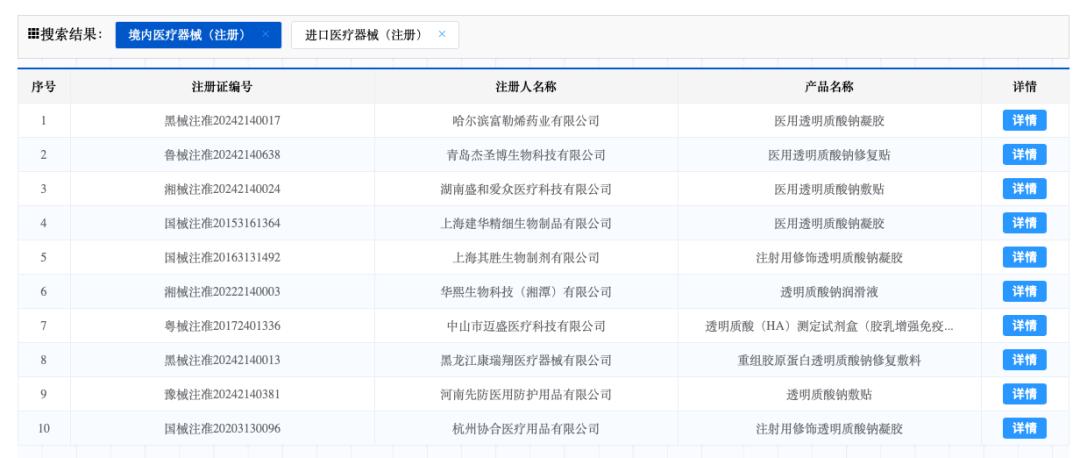
Task: Open 详情 for 华熙生物科技（湘潭）有限公司
Action: (1024, 291)
